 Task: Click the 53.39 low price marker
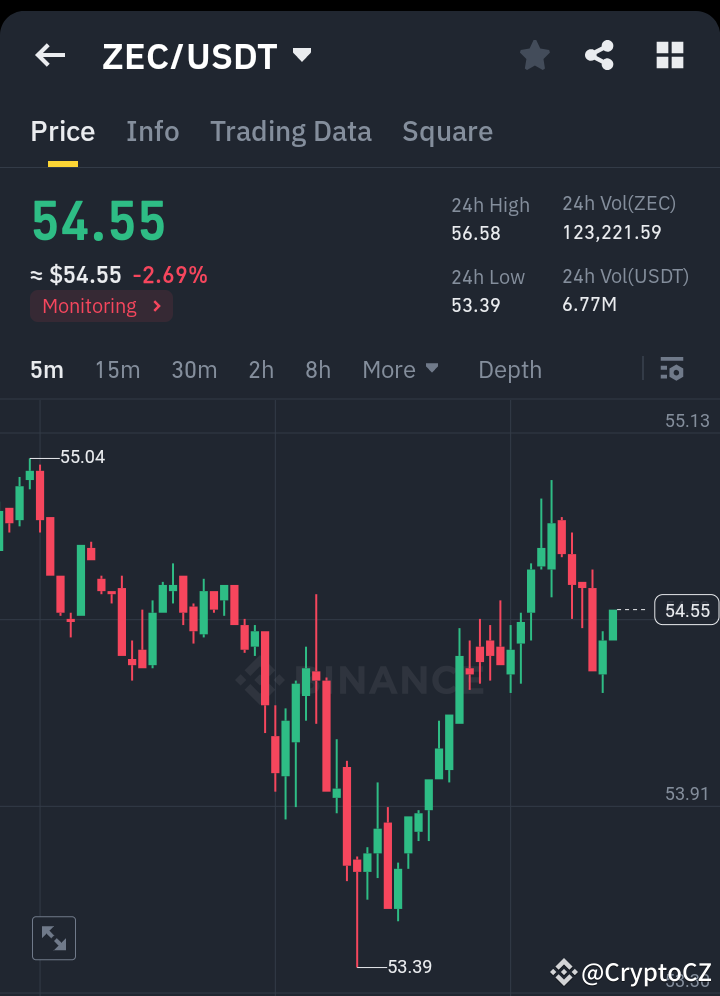410,966
